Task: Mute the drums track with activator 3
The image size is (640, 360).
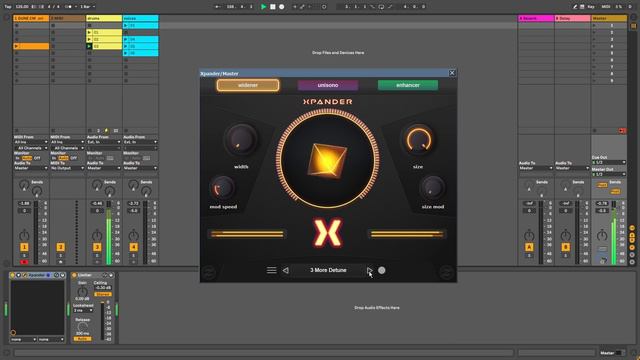Action: pyautogui.click(x=97, y=247)
